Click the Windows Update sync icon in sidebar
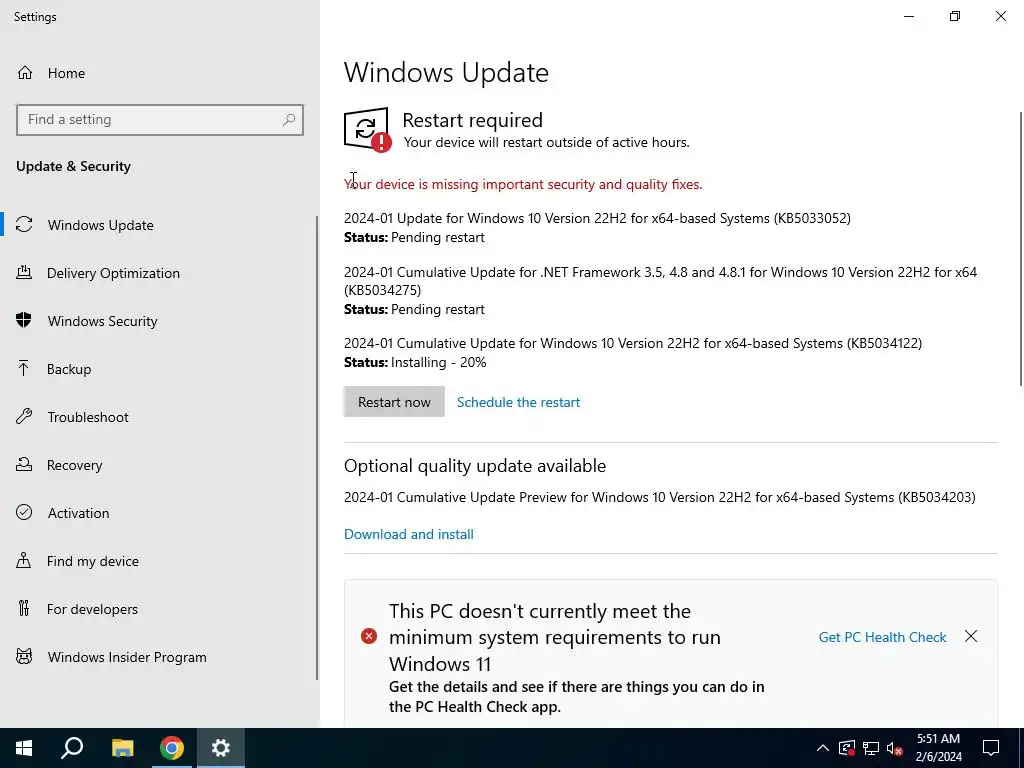Viewport: 1024px width, 768px height. click(24, 225)
